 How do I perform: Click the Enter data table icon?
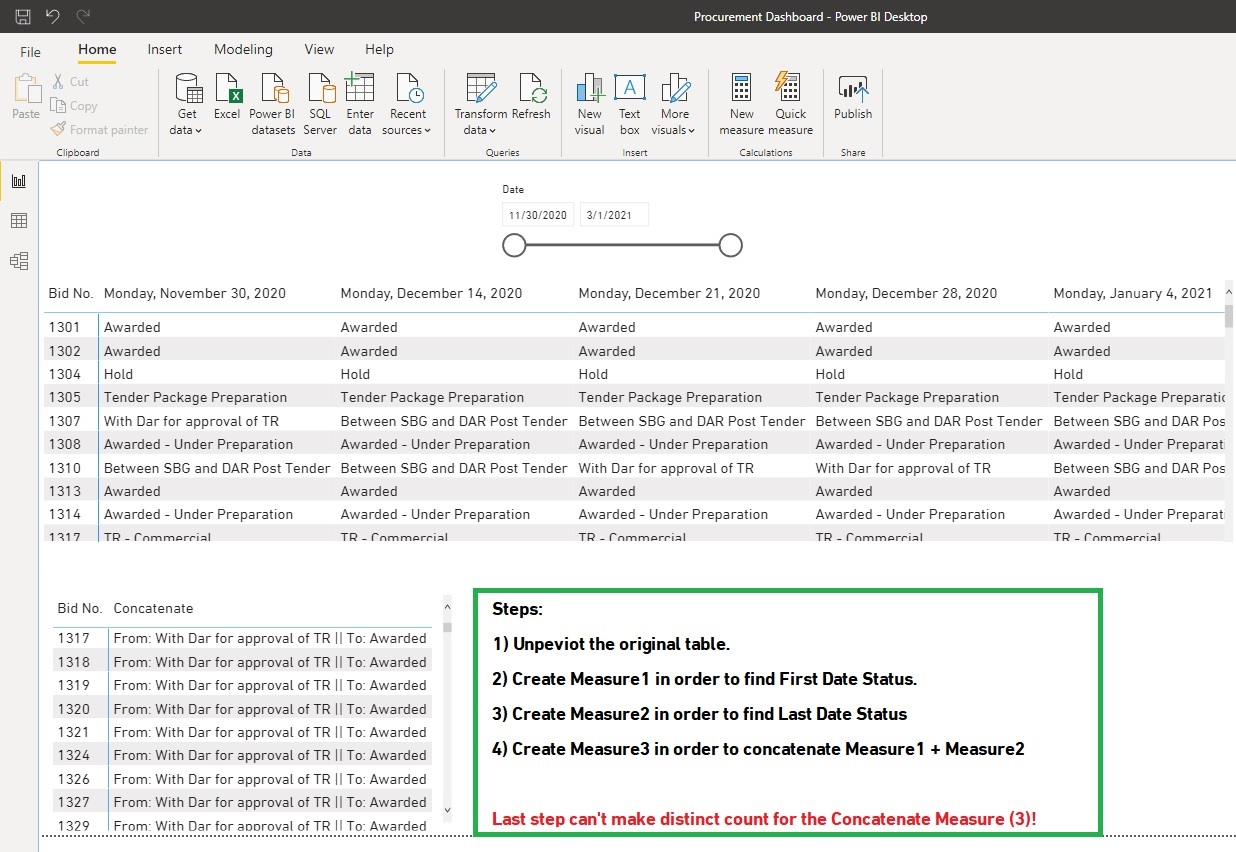pos(359,88)
